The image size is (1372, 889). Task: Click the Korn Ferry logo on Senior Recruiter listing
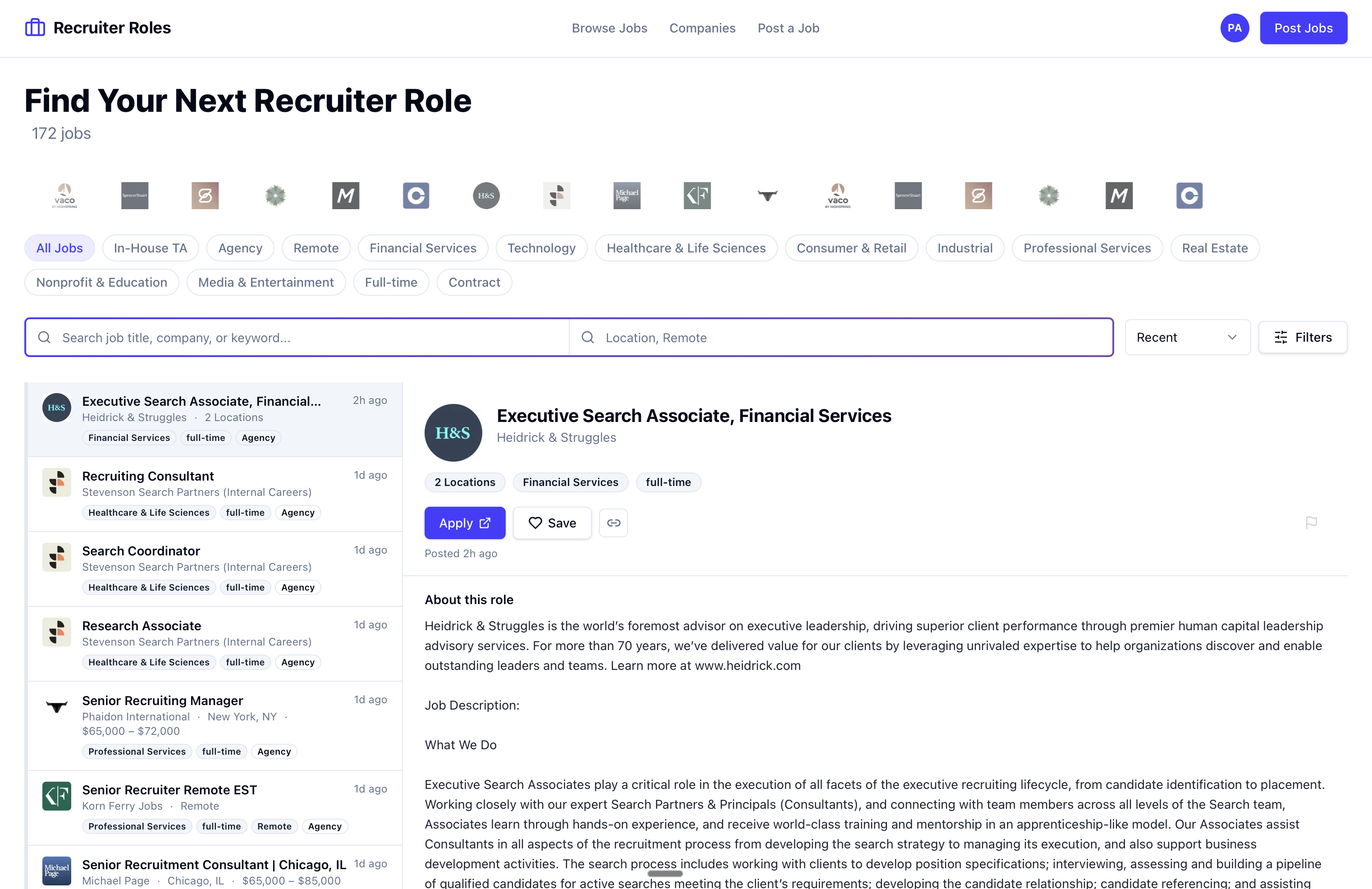click(x=56, y=796)
